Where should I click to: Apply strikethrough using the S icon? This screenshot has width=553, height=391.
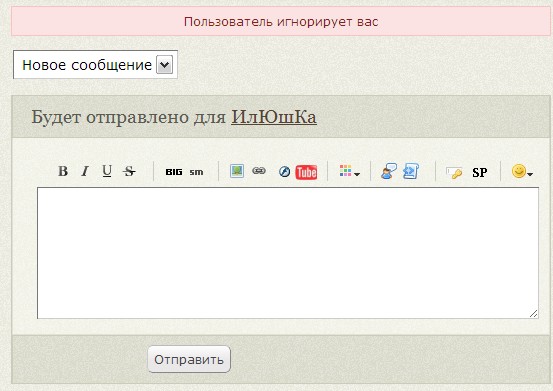point(129,171)
